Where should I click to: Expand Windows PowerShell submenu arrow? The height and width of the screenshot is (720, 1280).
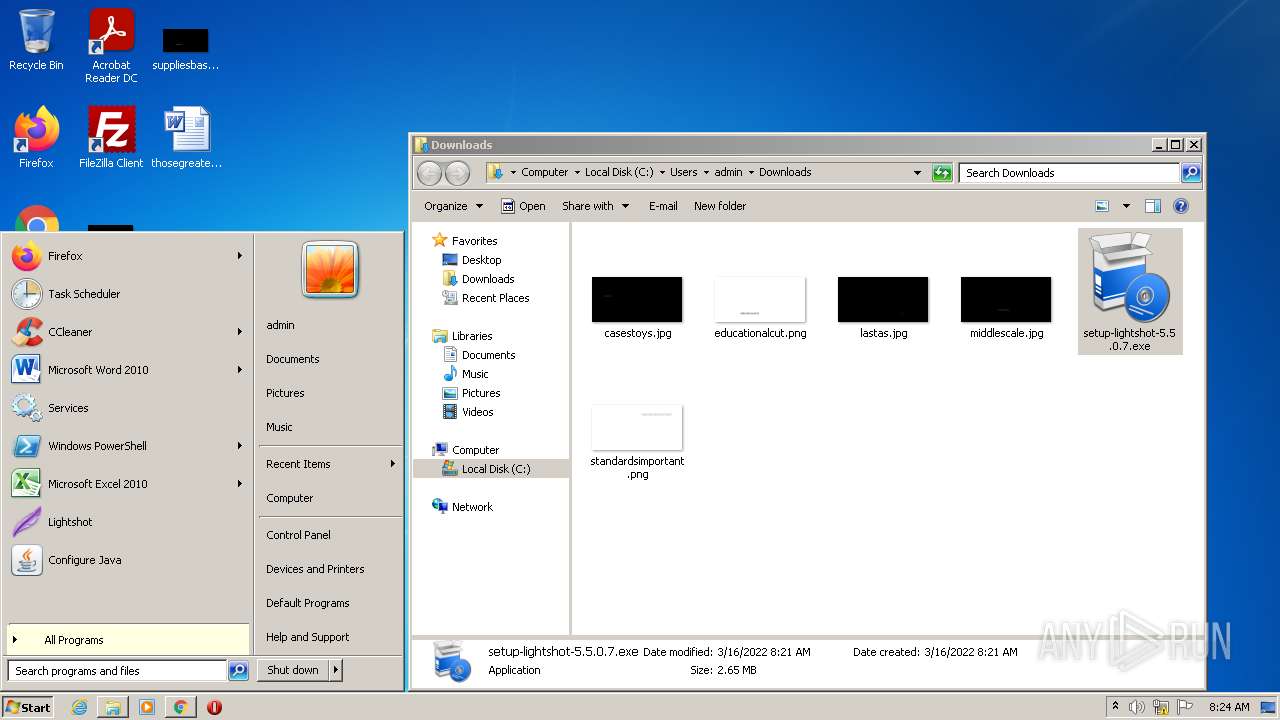coord(240,446)
